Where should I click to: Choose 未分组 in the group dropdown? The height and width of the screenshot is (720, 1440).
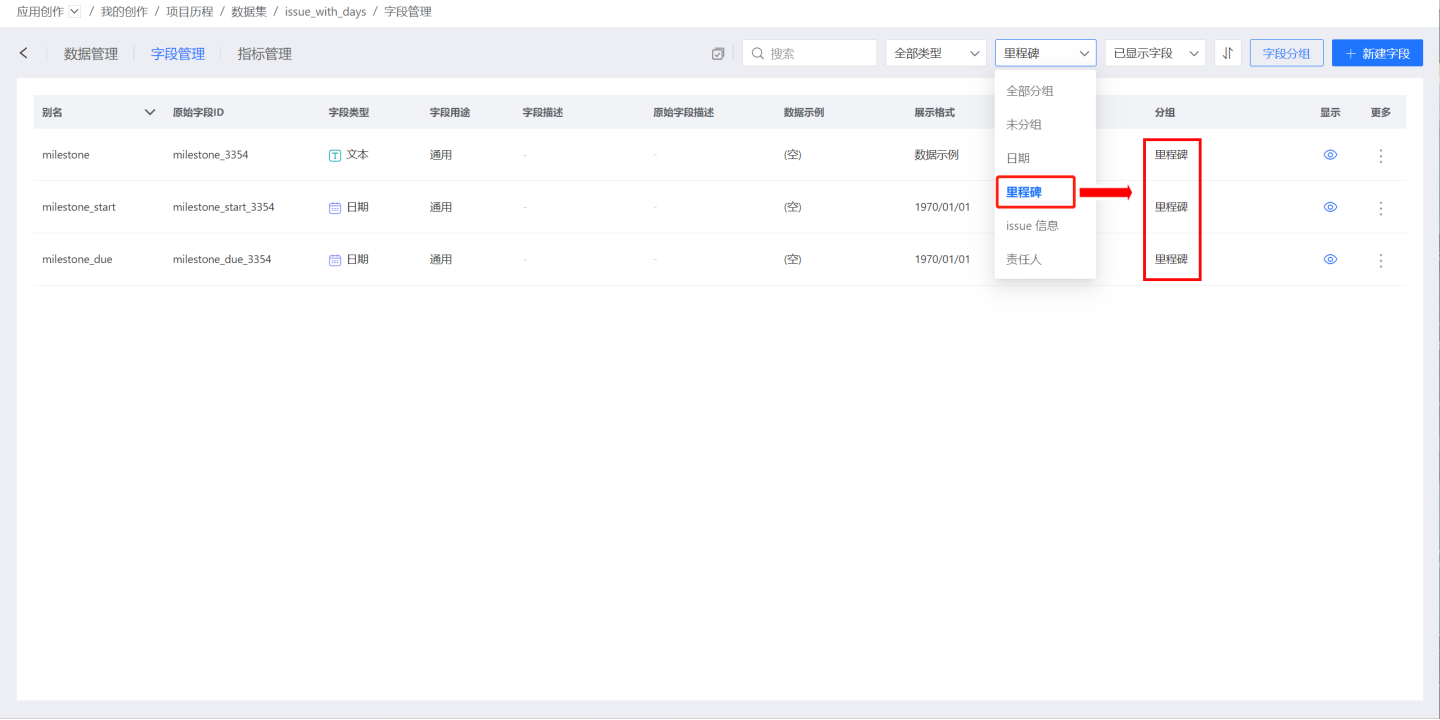(x=1024, y=125)
